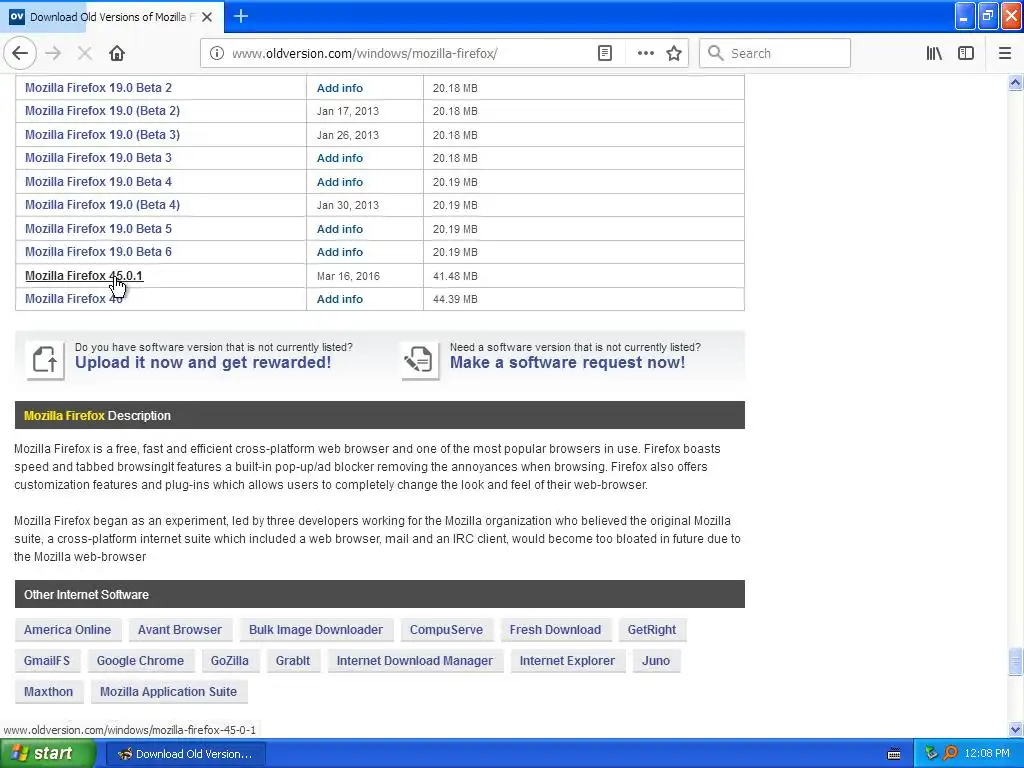Open Google Chrome software link
Screen dimensions: 1024x768
coord(140,660)
